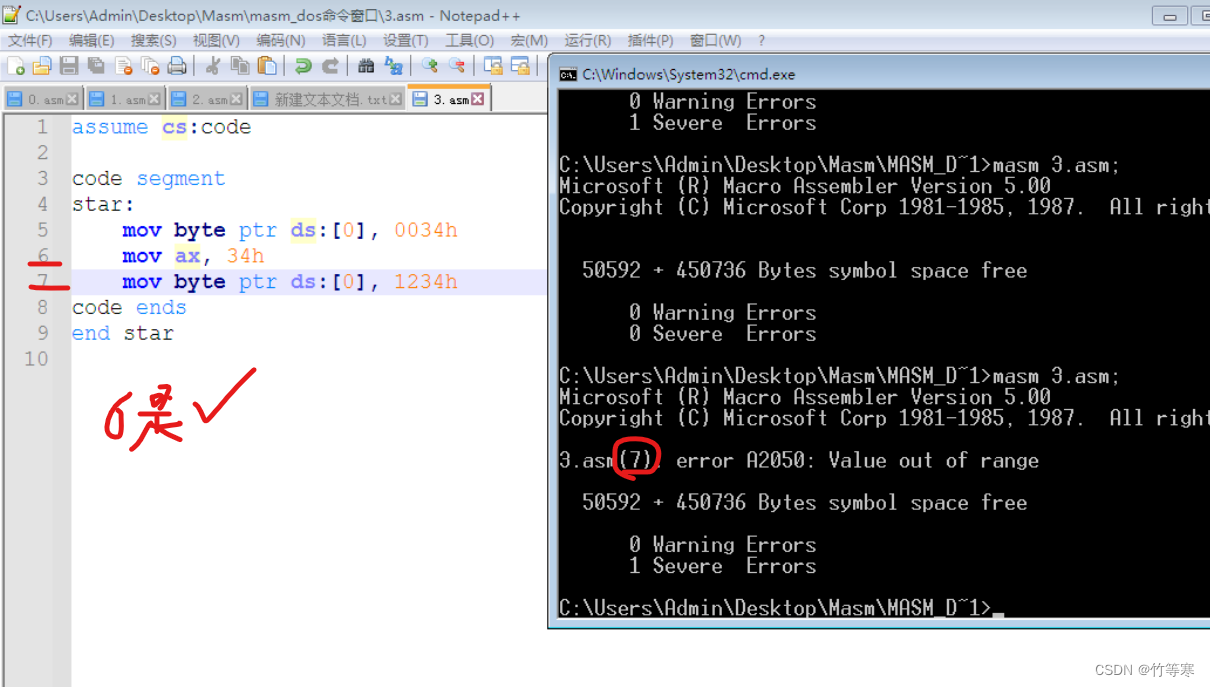Click line number 1 in the editor margin

(x=42, y=127)
